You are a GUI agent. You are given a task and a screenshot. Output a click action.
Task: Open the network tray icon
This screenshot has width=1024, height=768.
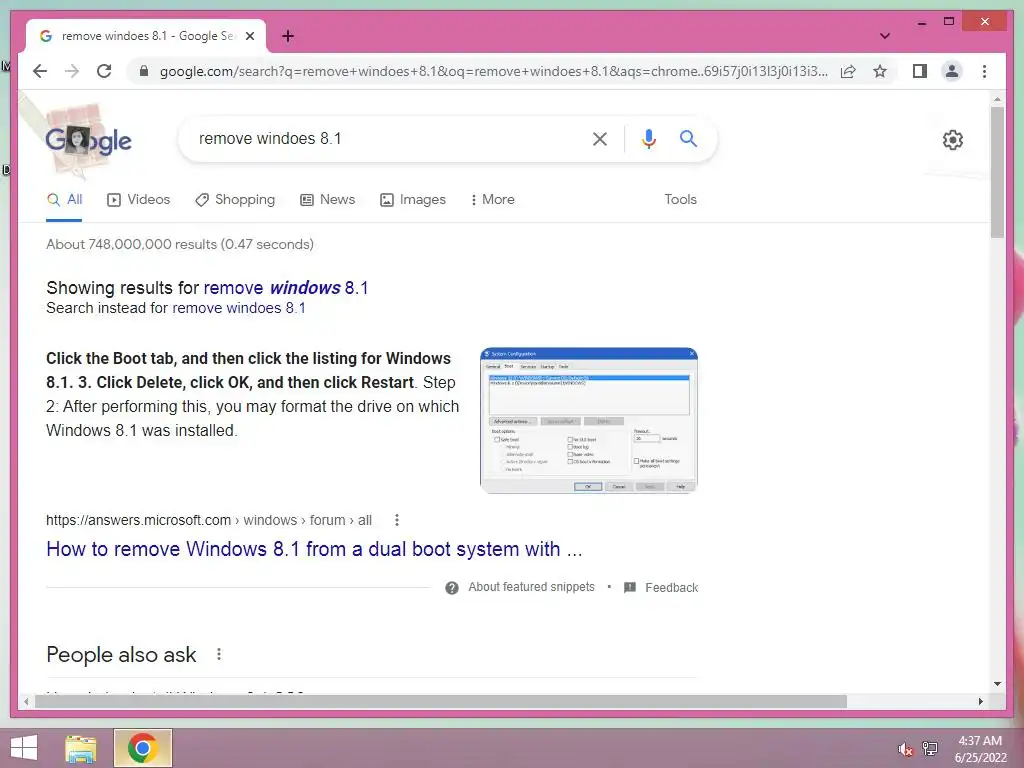[x=930, y=748]
